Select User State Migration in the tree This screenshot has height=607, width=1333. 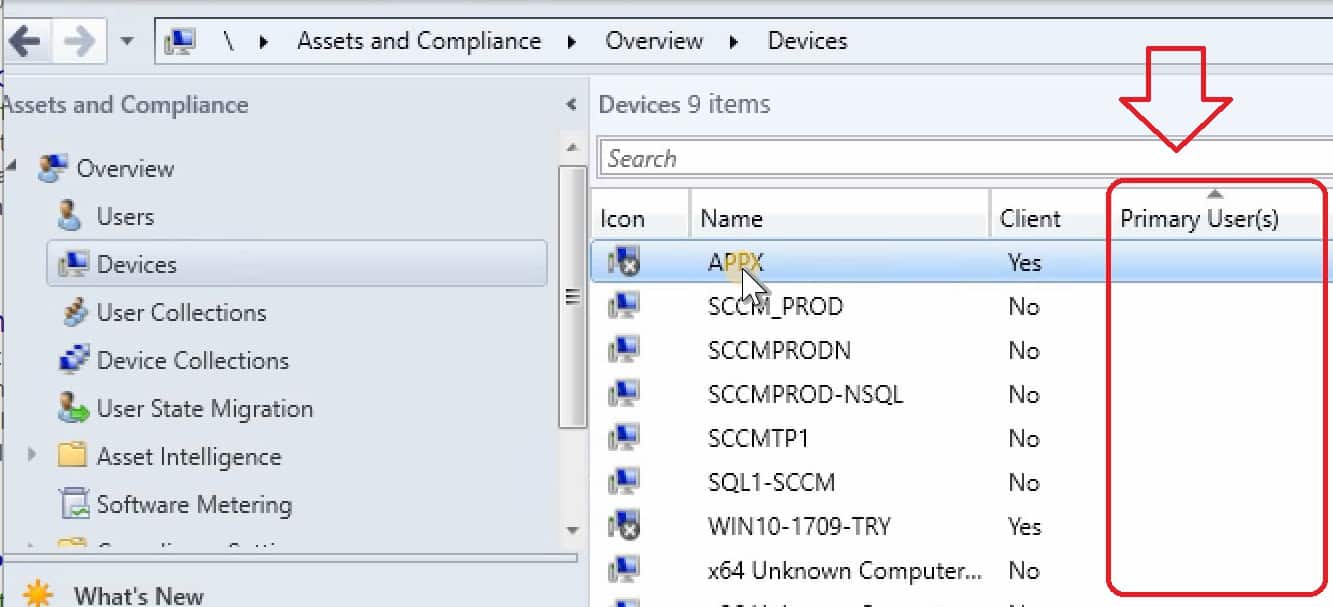[204, 409]
